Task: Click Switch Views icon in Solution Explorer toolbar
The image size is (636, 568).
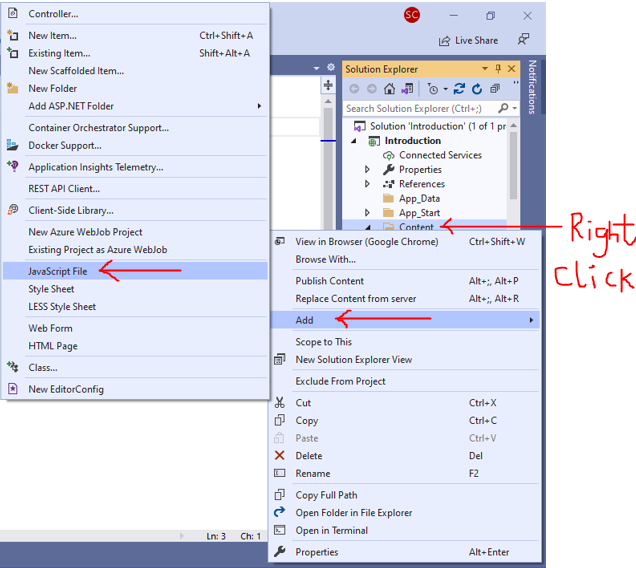Action: pyautogui.click(x=407, y=88)
